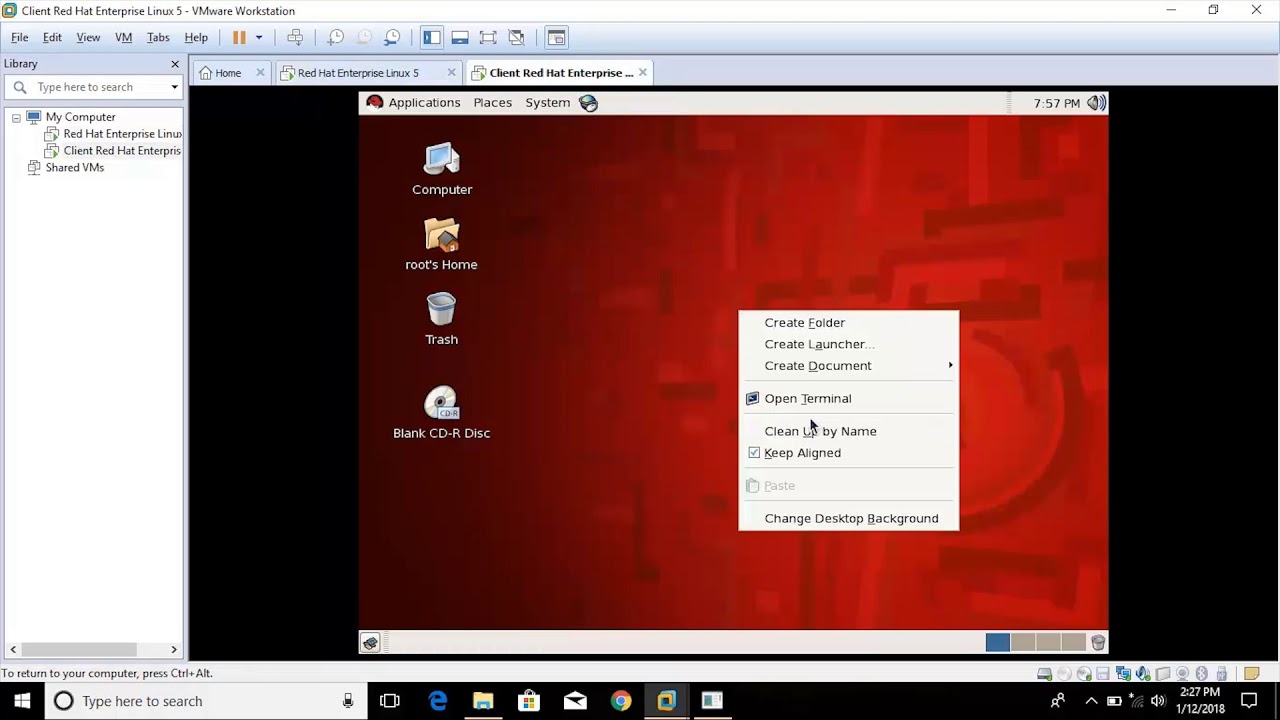
Task: Enter full screen mode from toolbar
Action: 488,38
